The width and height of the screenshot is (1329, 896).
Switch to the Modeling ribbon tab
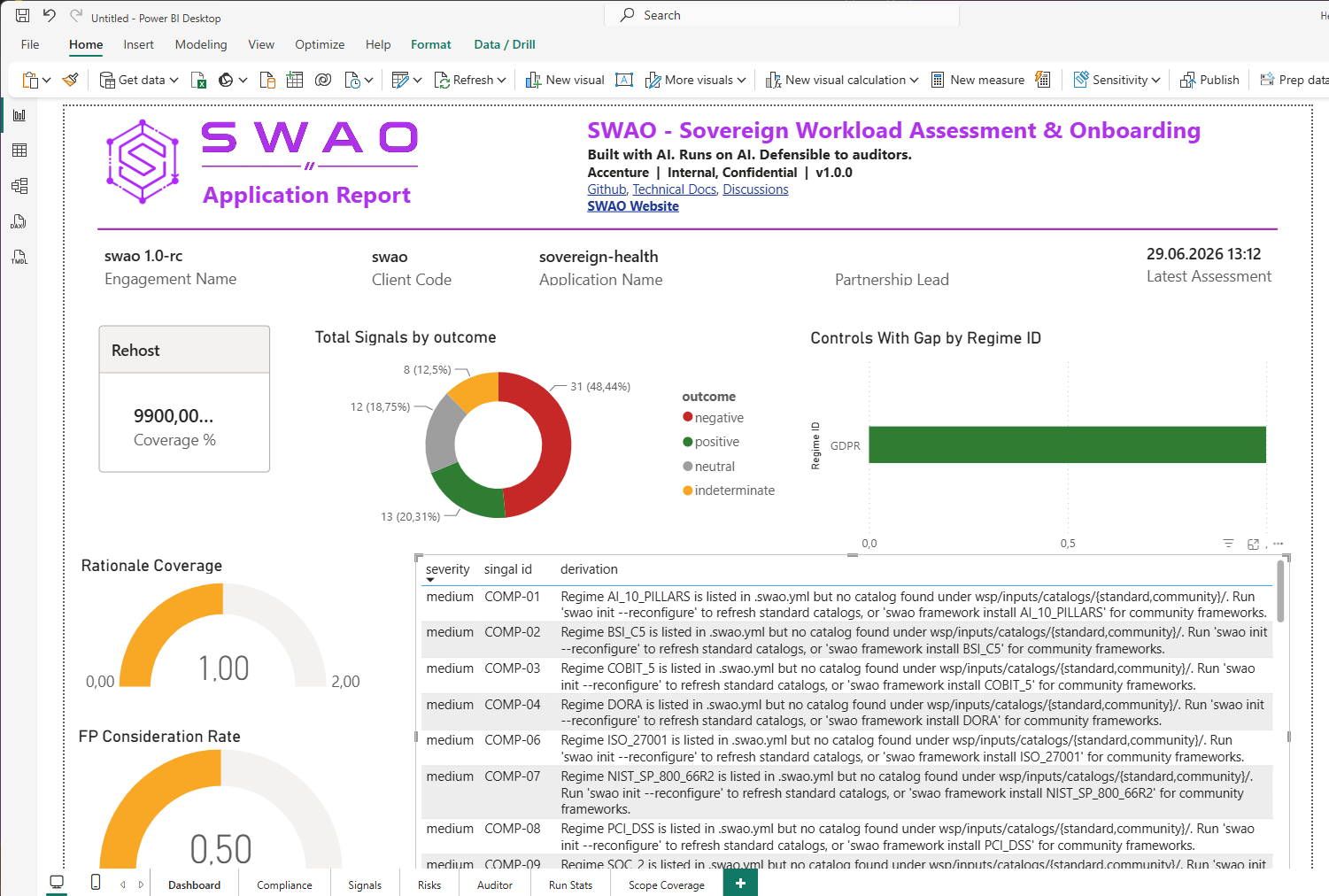click(x=201, y=44)
